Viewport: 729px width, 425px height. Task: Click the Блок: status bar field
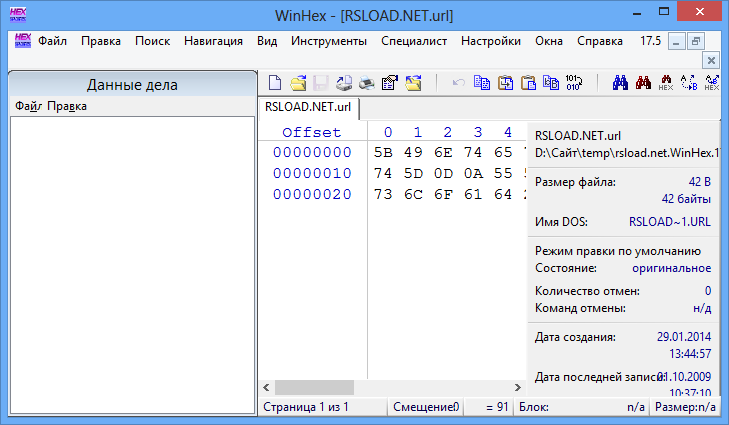[x=581, y=407]
